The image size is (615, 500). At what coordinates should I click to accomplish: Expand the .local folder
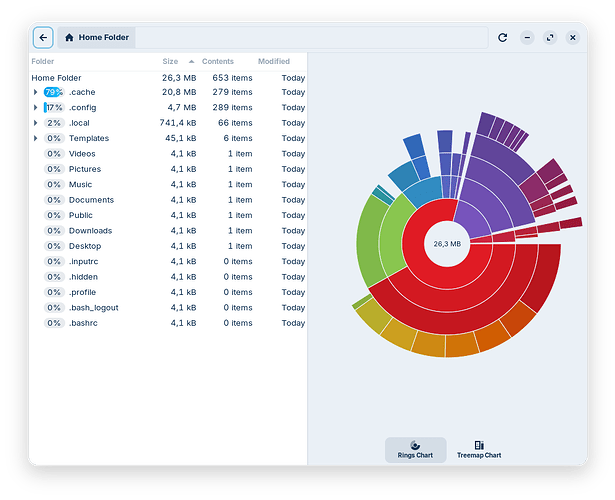(x=36, y=123)
